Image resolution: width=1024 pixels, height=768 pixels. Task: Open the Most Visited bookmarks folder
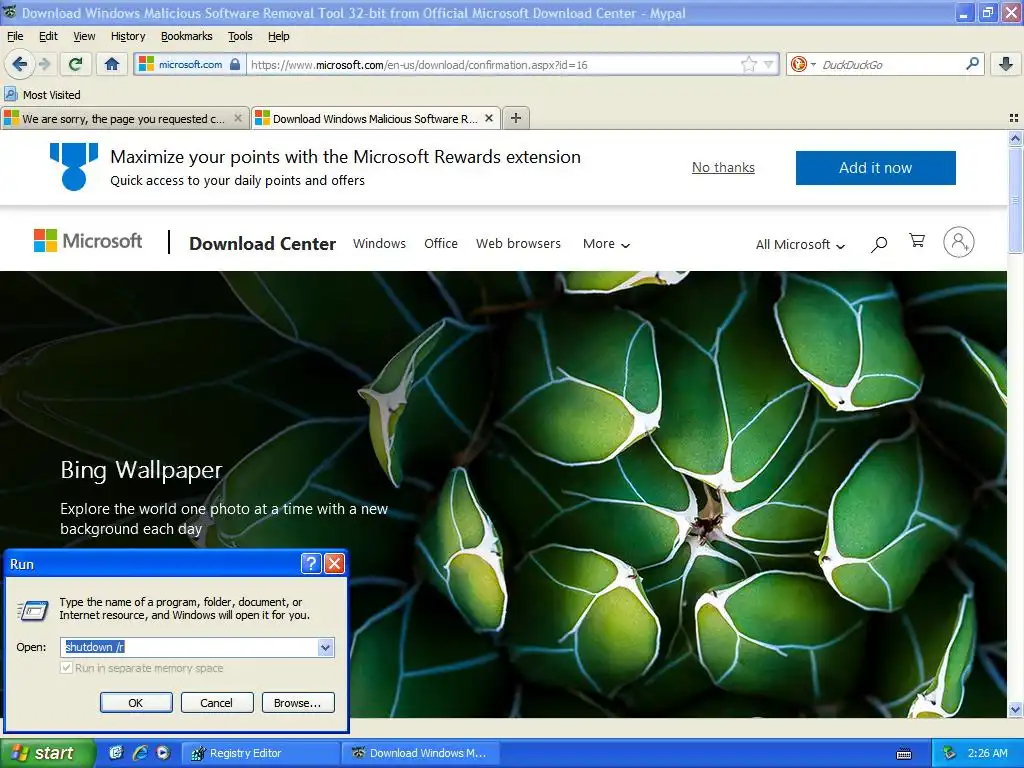coord(42,95)
